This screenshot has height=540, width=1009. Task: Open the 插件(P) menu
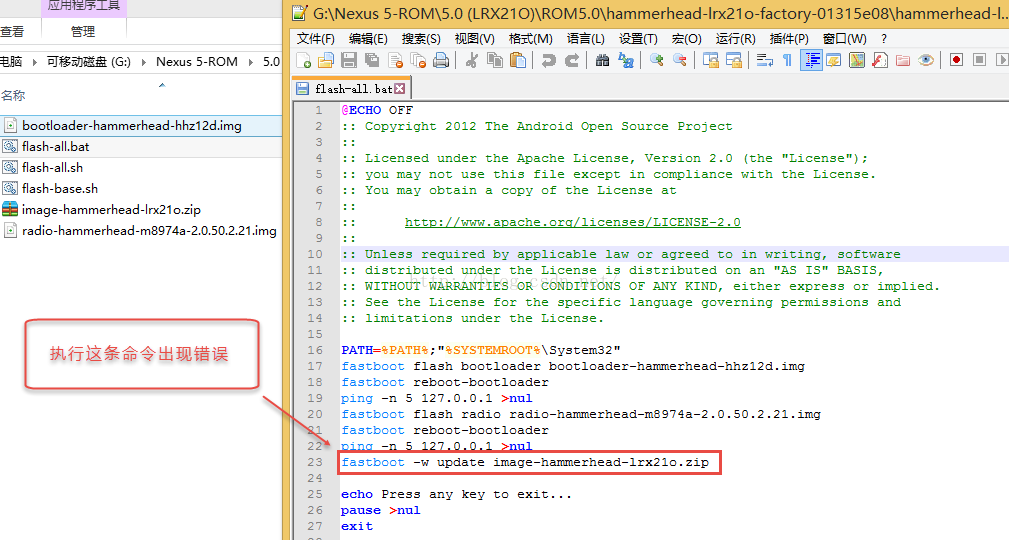point(789,39)
